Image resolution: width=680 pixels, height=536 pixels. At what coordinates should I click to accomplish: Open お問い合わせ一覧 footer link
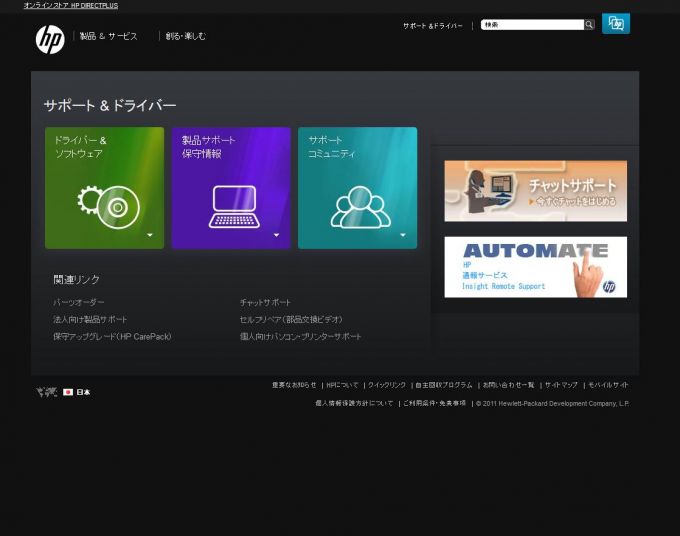pos(508,385)
